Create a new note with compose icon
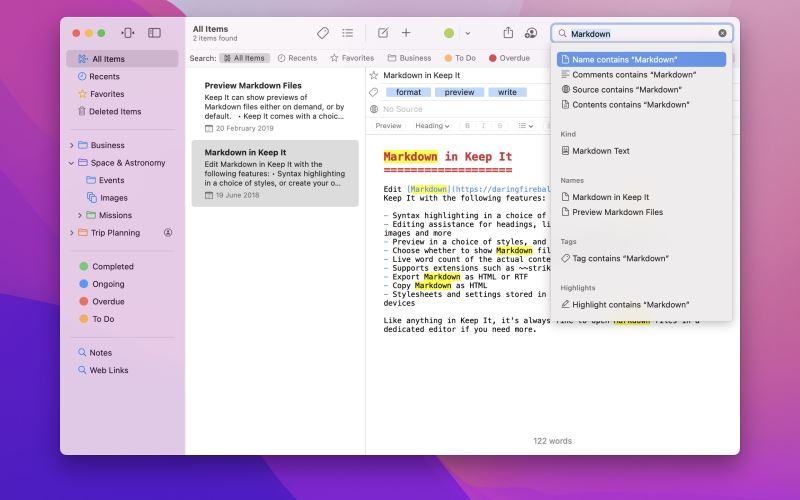This screenshot has height=500, width=800. 383,33
